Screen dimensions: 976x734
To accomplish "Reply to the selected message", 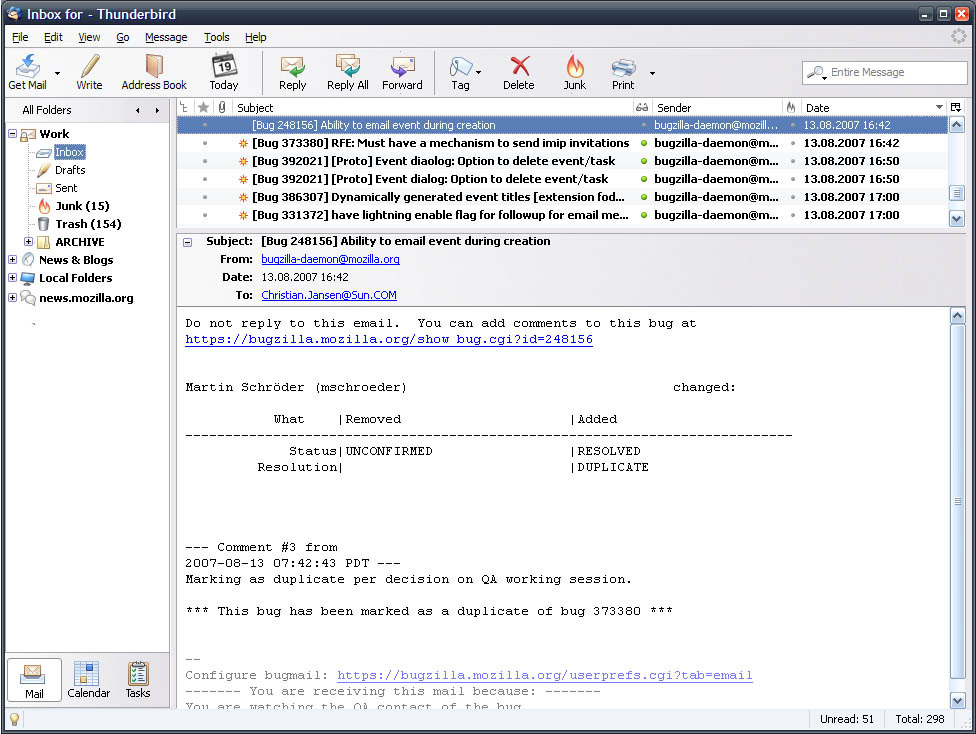I will 292,72.
